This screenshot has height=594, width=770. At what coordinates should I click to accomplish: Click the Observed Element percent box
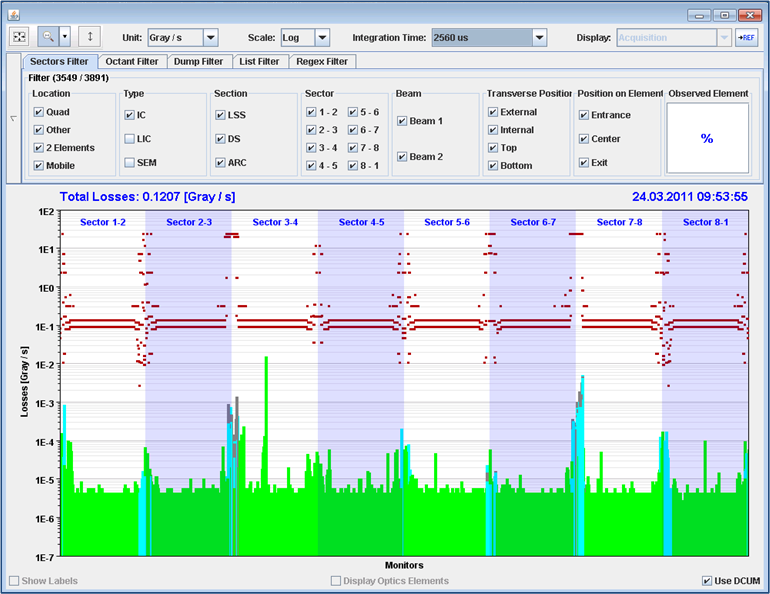coord(708,138)
